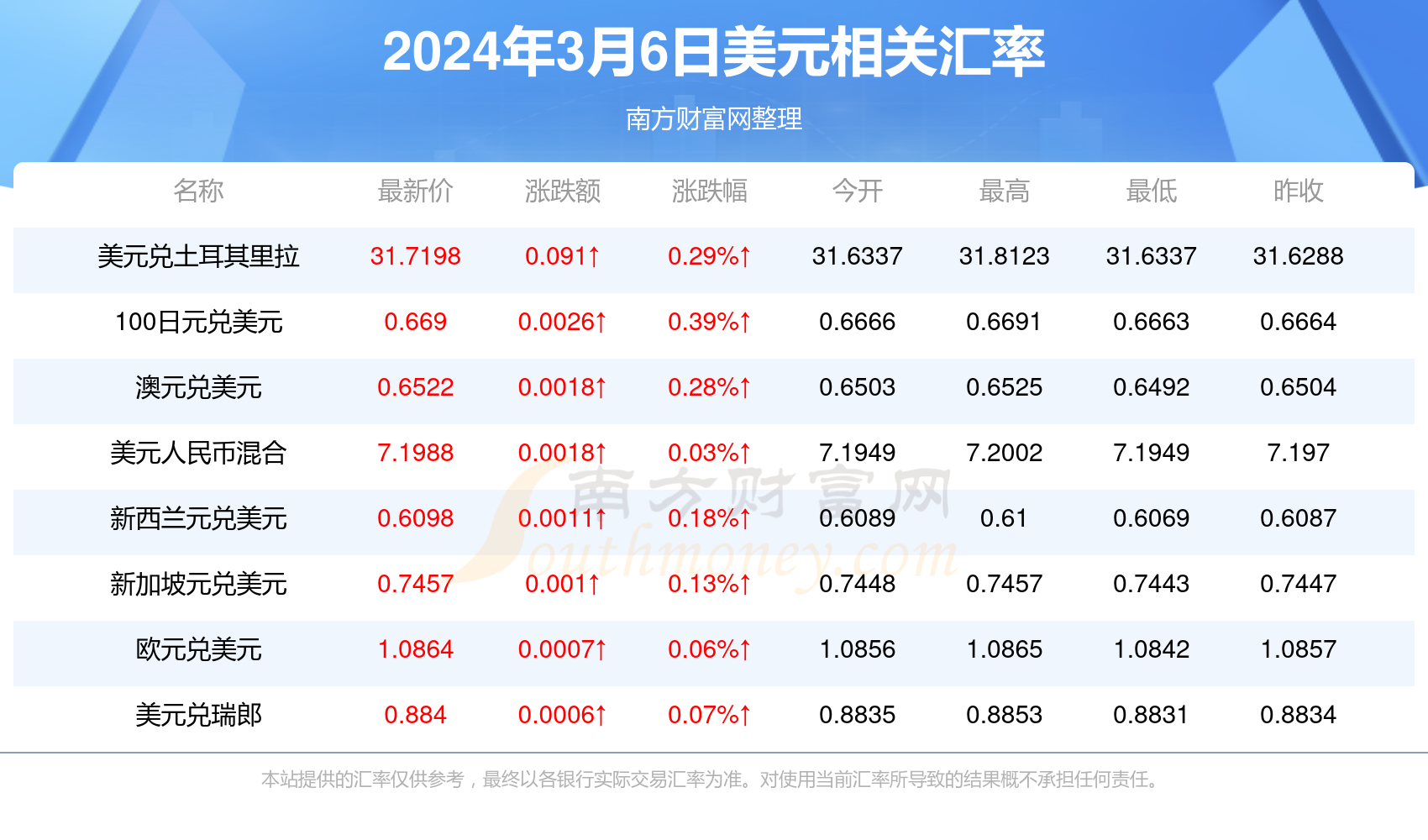Click the latest price 31.7198

(x=415, y=256)
